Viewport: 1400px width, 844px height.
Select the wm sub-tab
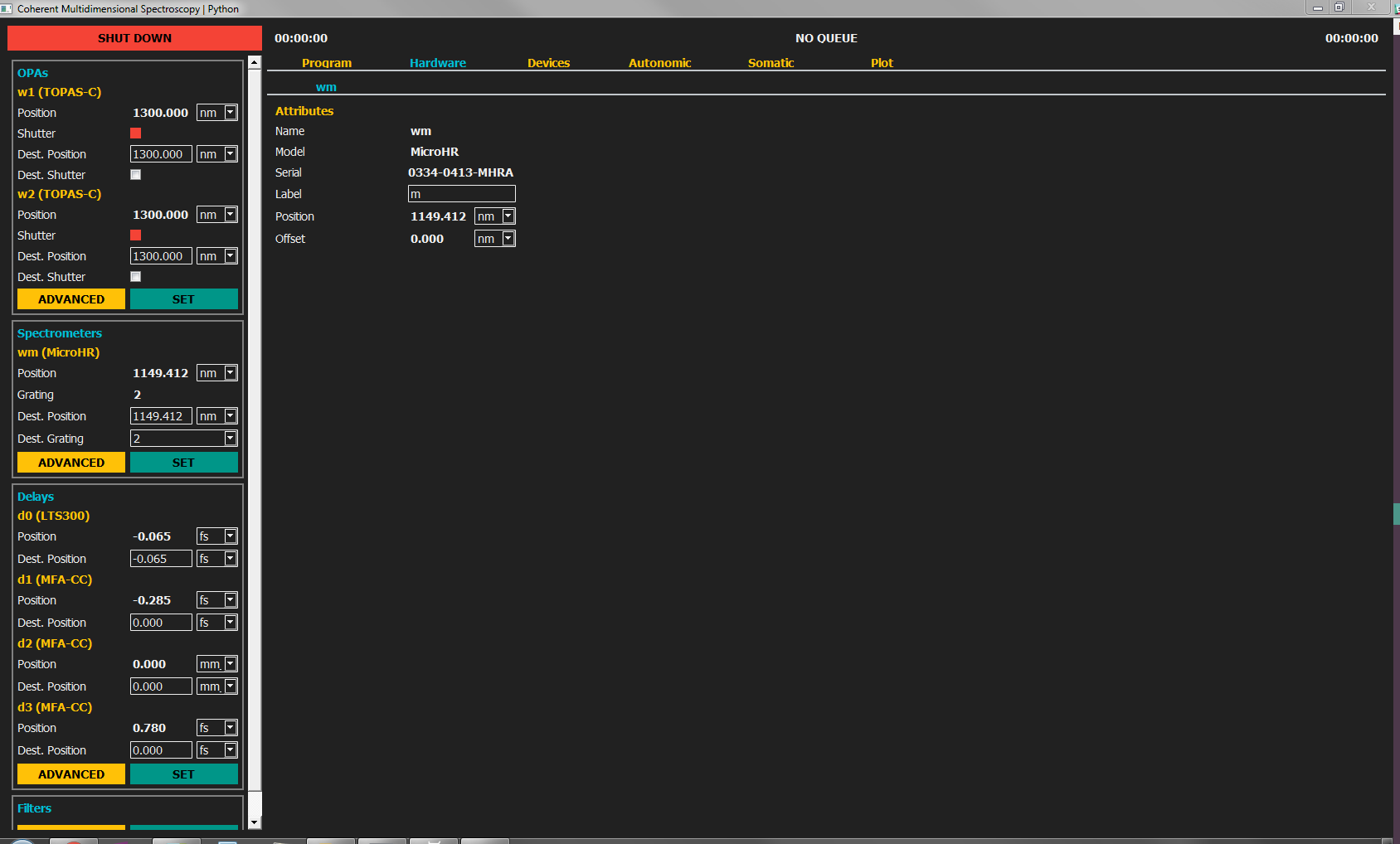[x=326, y=87]
